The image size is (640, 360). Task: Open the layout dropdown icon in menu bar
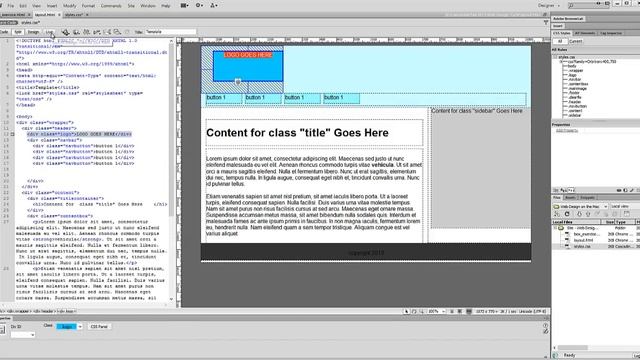184,5
